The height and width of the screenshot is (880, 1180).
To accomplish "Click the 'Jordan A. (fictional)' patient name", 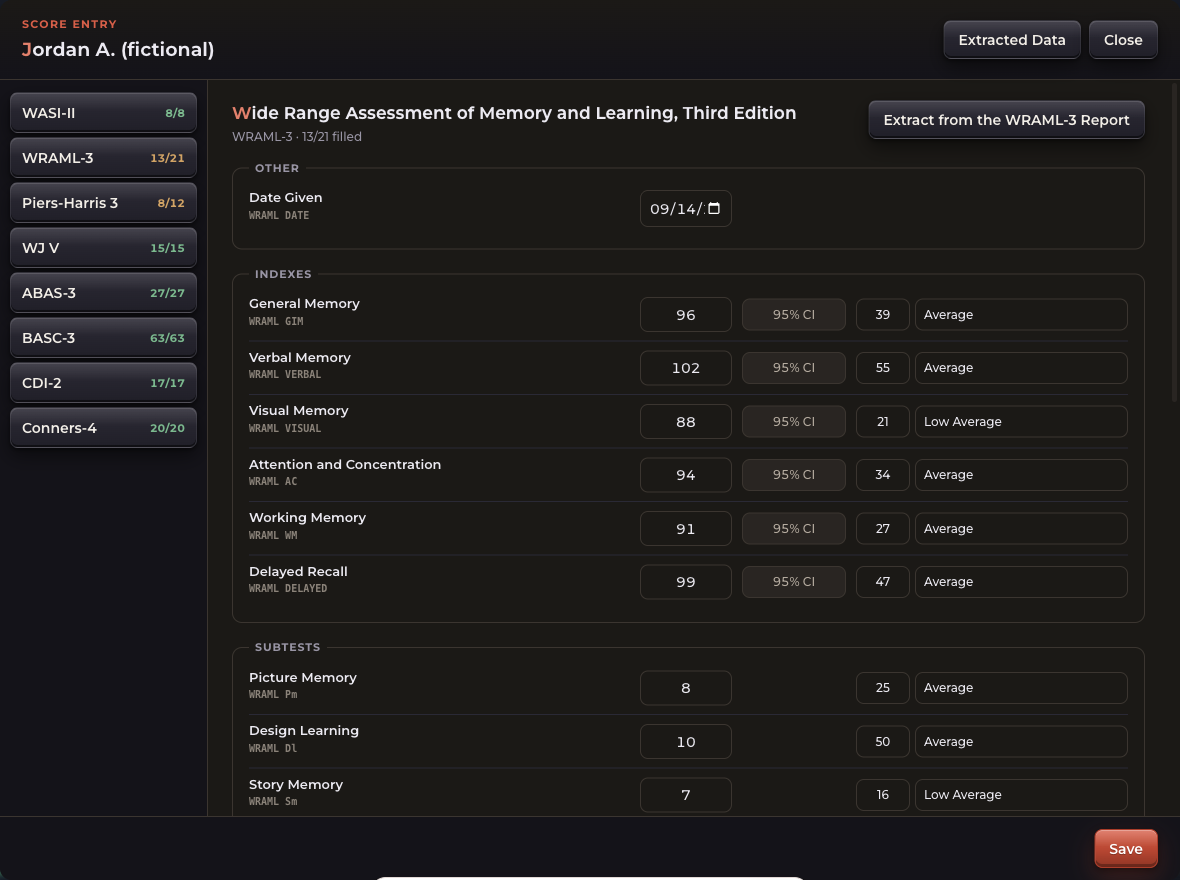I will click(118, 50).
